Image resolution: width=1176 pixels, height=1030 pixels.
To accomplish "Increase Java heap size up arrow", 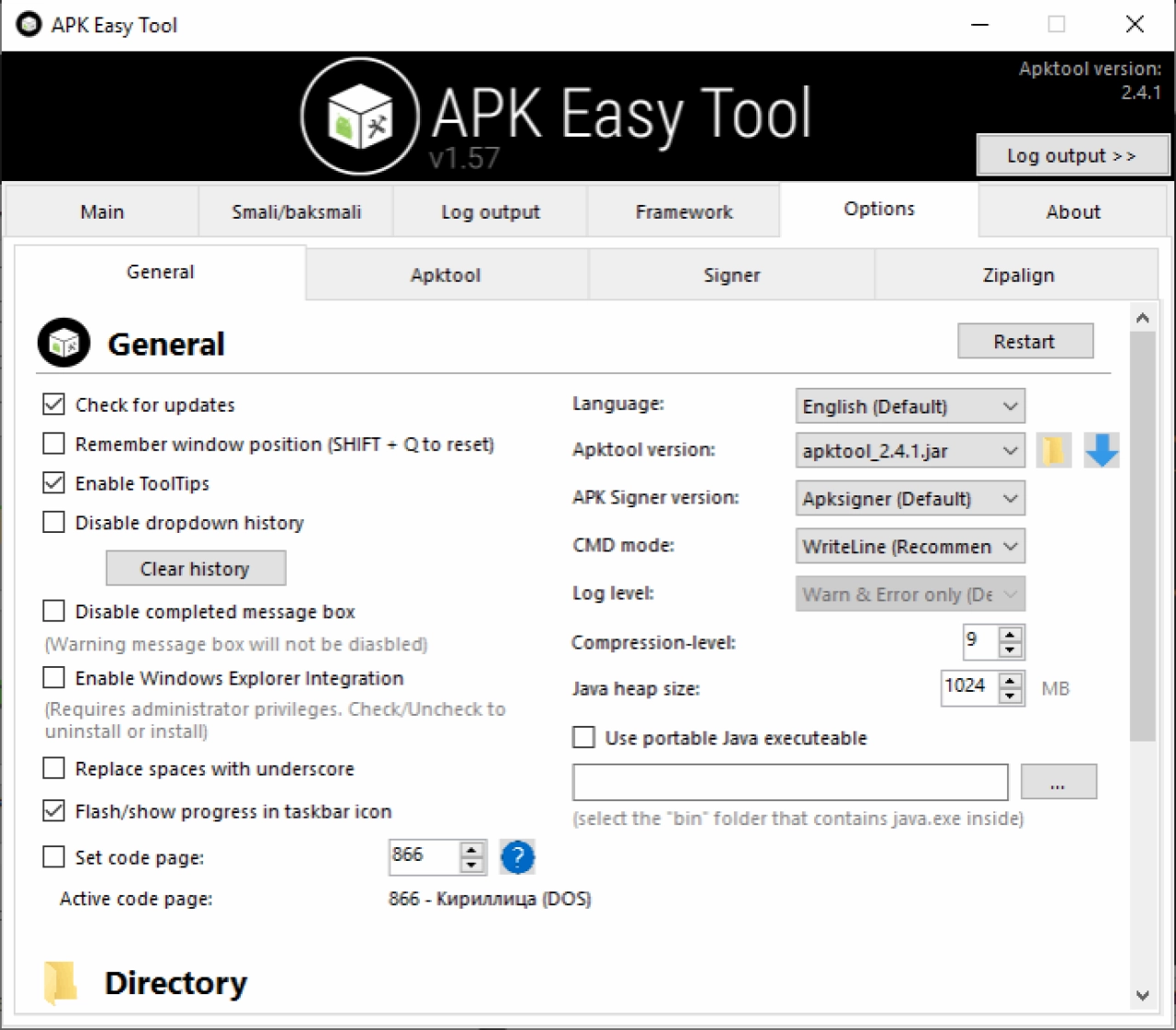I will pyautogui.click(x=1010, y=680).
